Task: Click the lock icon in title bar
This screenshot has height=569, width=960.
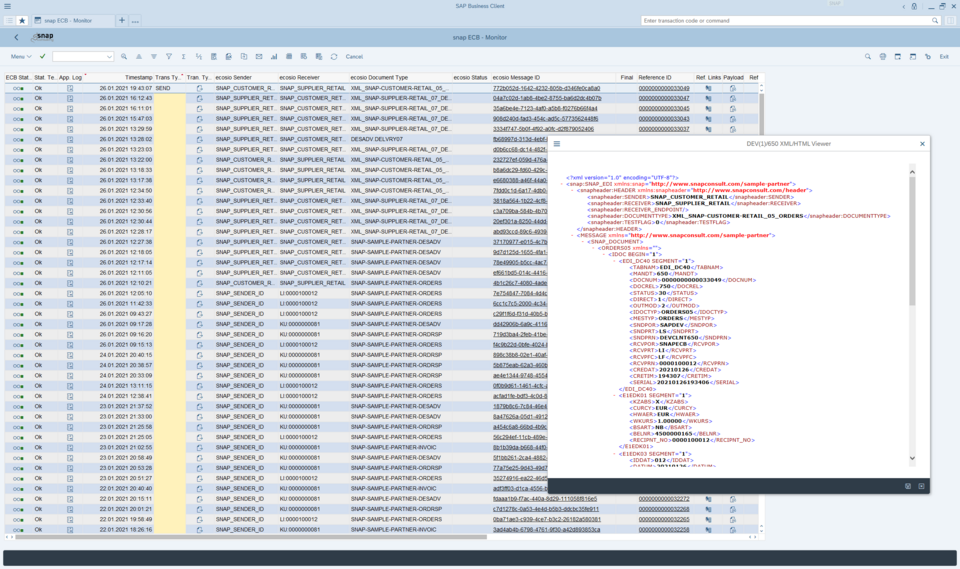Action: point(914,6)
